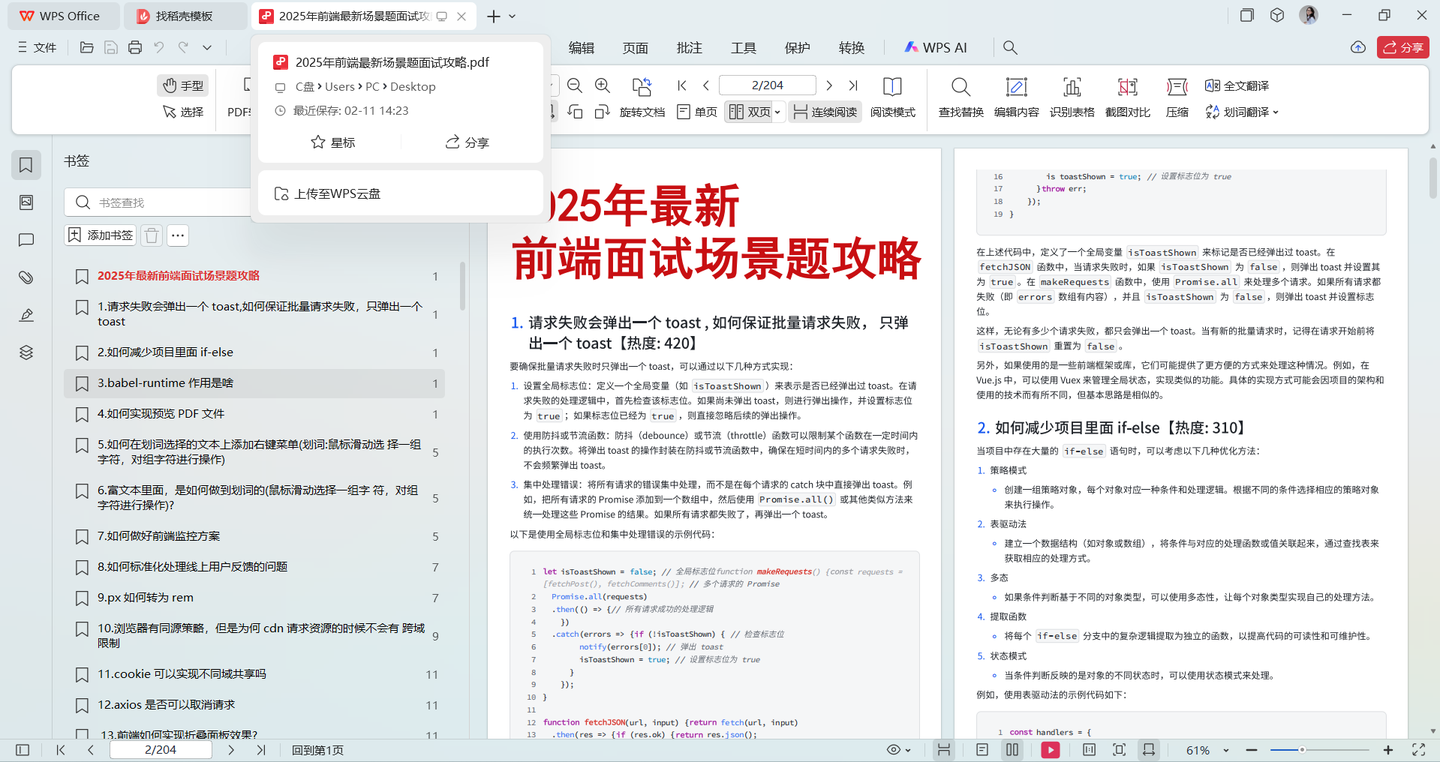Click the search icon in menu bar
Image resolution: width=1440 pixels, height=762 pixels.
tap(1010, 47)
